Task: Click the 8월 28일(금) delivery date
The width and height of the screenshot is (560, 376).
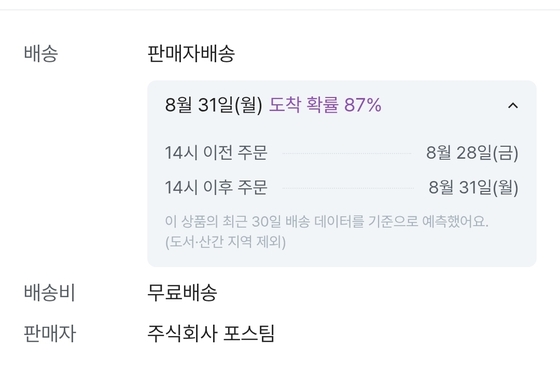Action: pyautogui.click(x=472, y=153)
